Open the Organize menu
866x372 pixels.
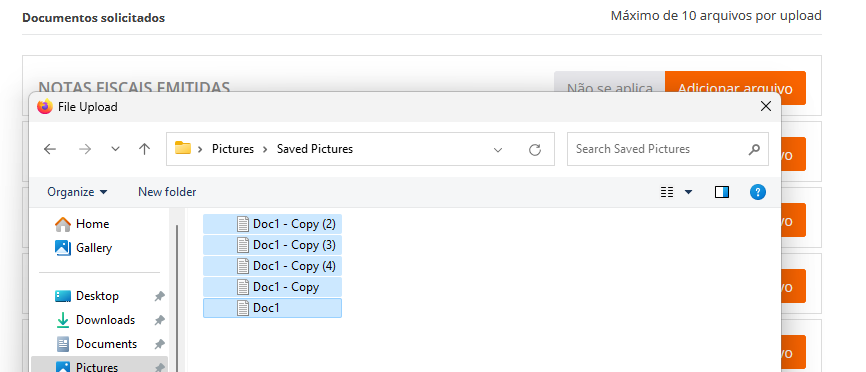click(77, 192)
